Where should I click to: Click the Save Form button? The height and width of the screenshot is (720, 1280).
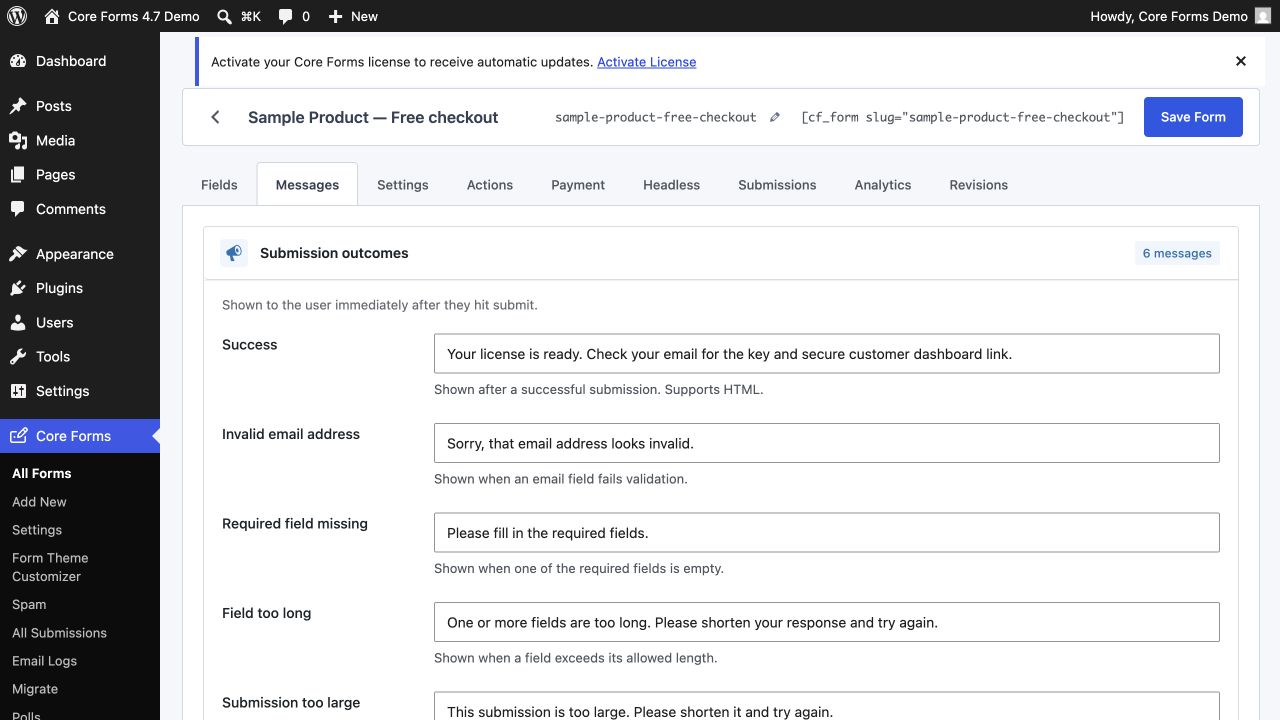coord(1193,117)
